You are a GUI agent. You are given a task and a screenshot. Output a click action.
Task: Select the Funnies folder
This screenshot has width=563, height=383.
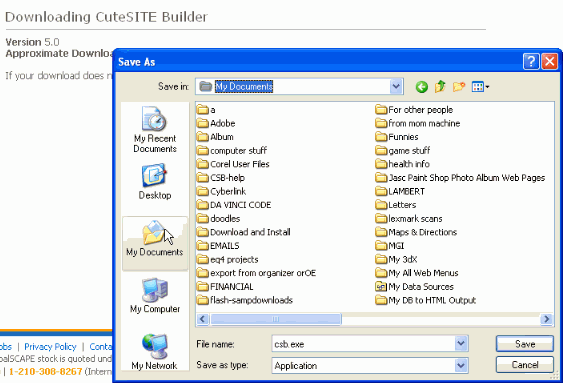click(x=397, y=137)
